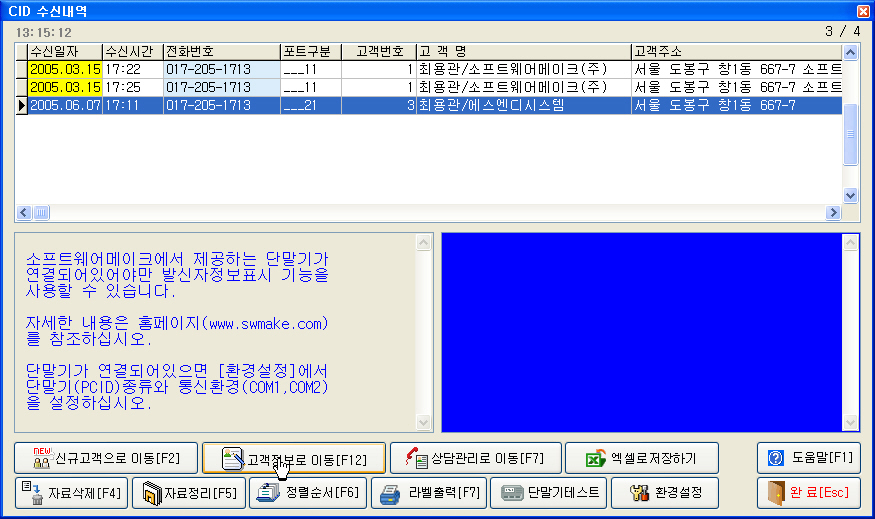Click left arrow of table horizontal scrollbar
The image size is (875, 519).
(23, 213)
